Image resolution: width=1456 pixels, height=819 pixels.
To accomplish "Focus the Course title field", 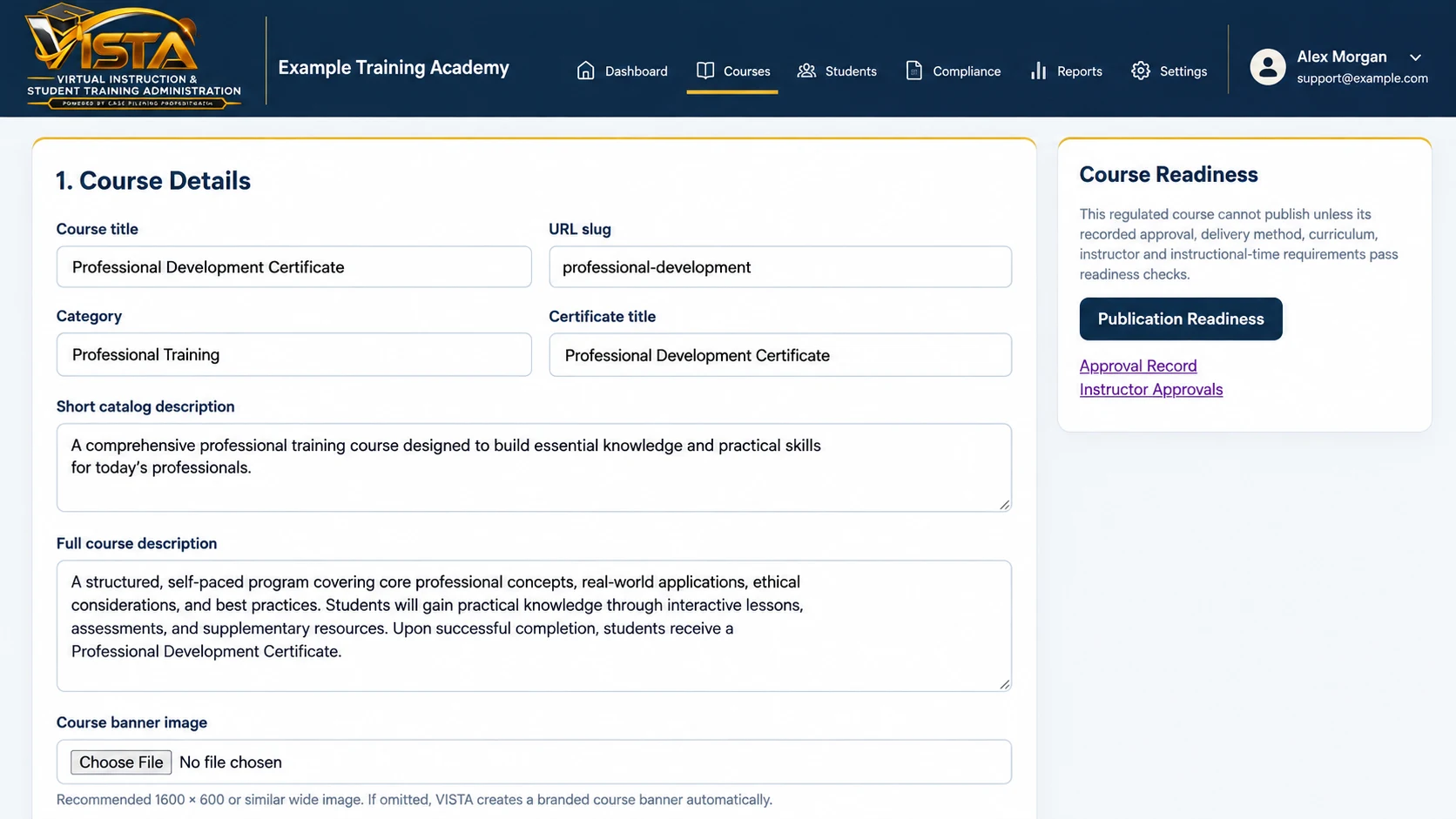I will [294, 267].
